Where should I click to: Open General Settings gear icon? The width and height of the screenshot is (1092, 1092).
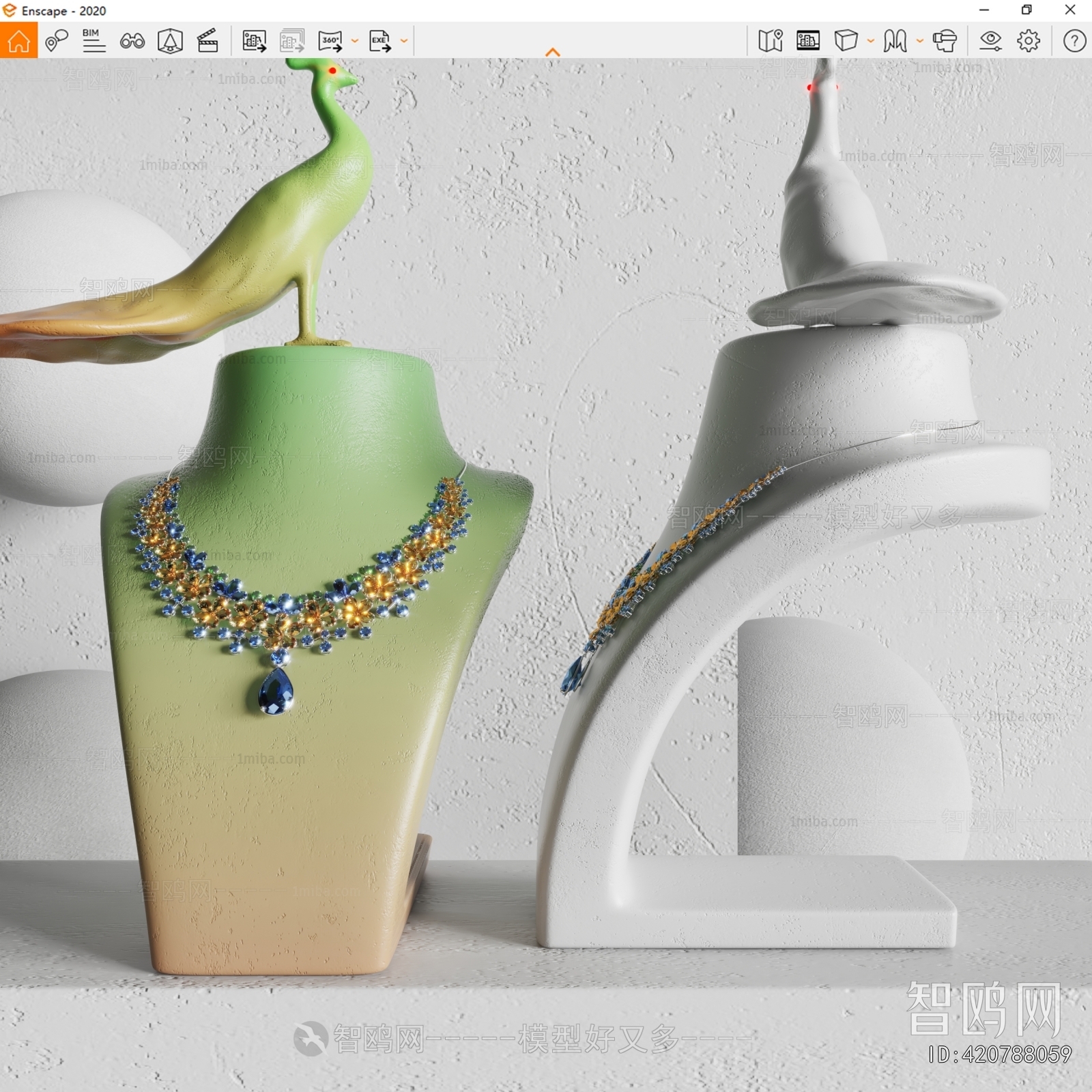pyautogui.click(x=1029, y=41)
